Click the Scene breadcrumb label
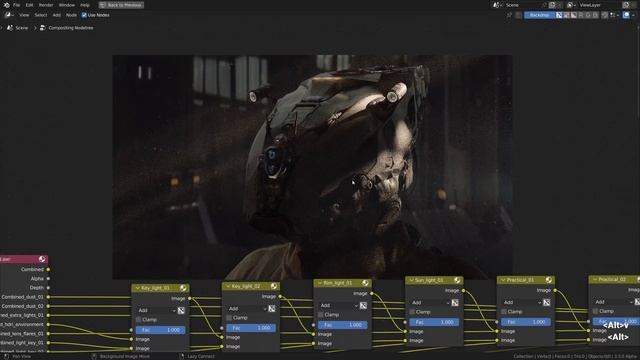This screenshot has width=640, height=360. pos(22,28)
